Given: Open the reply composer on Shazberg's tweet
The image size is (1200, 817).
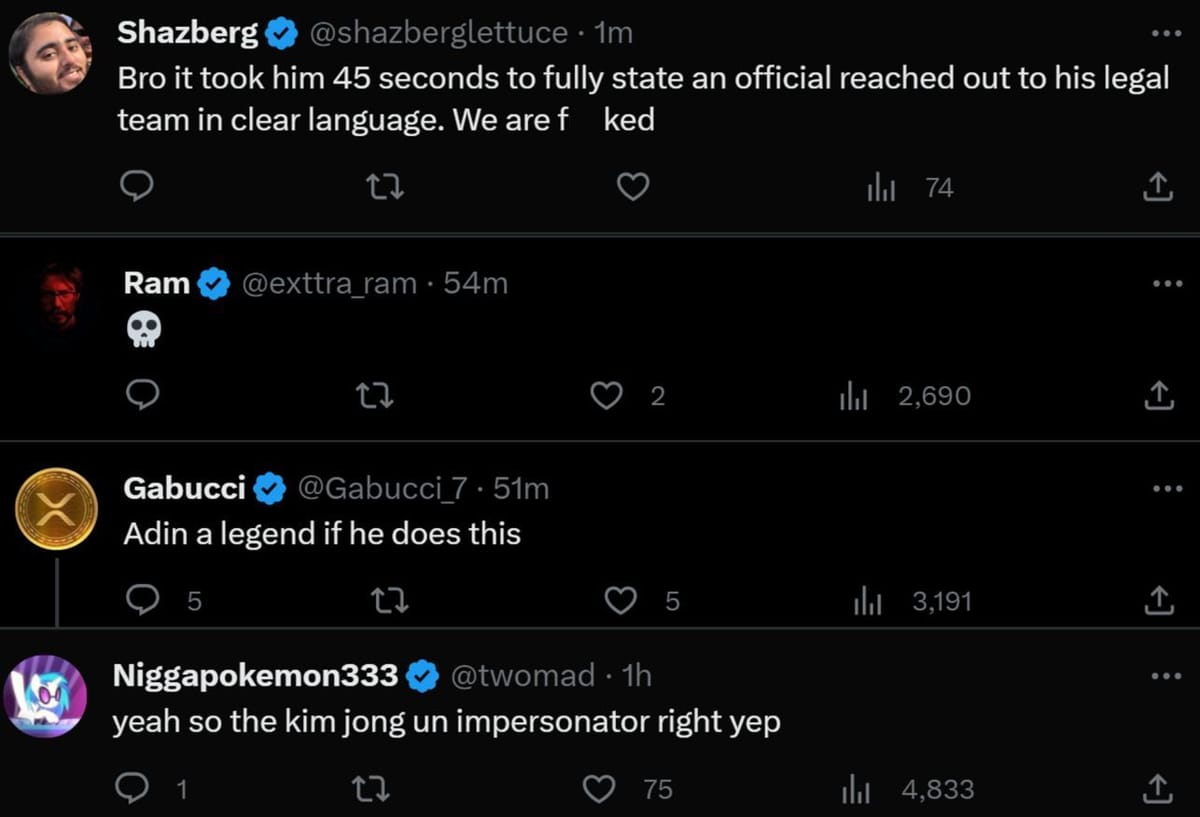Looking at the screenshot, I should click(x=137, y=187).
